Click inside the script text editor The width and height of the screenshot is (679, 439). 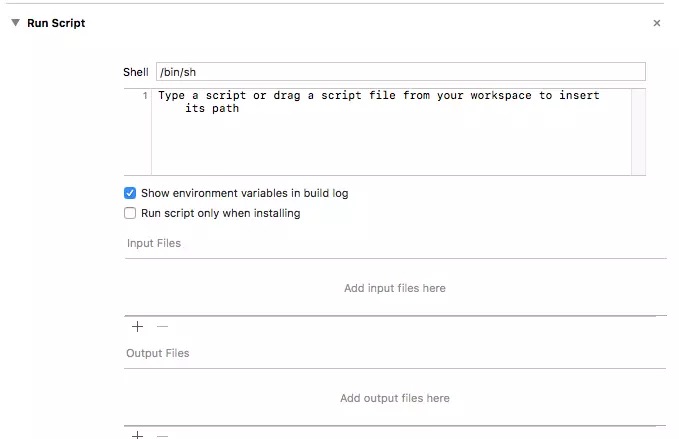[391, 132]
